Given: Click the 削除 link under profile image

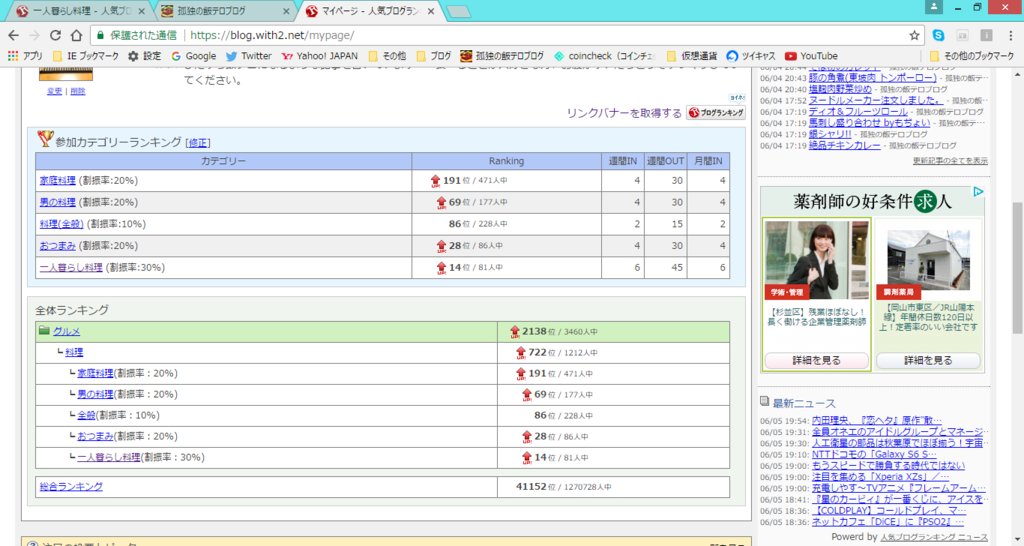Looking at the screenshot, I should [78, 91].
